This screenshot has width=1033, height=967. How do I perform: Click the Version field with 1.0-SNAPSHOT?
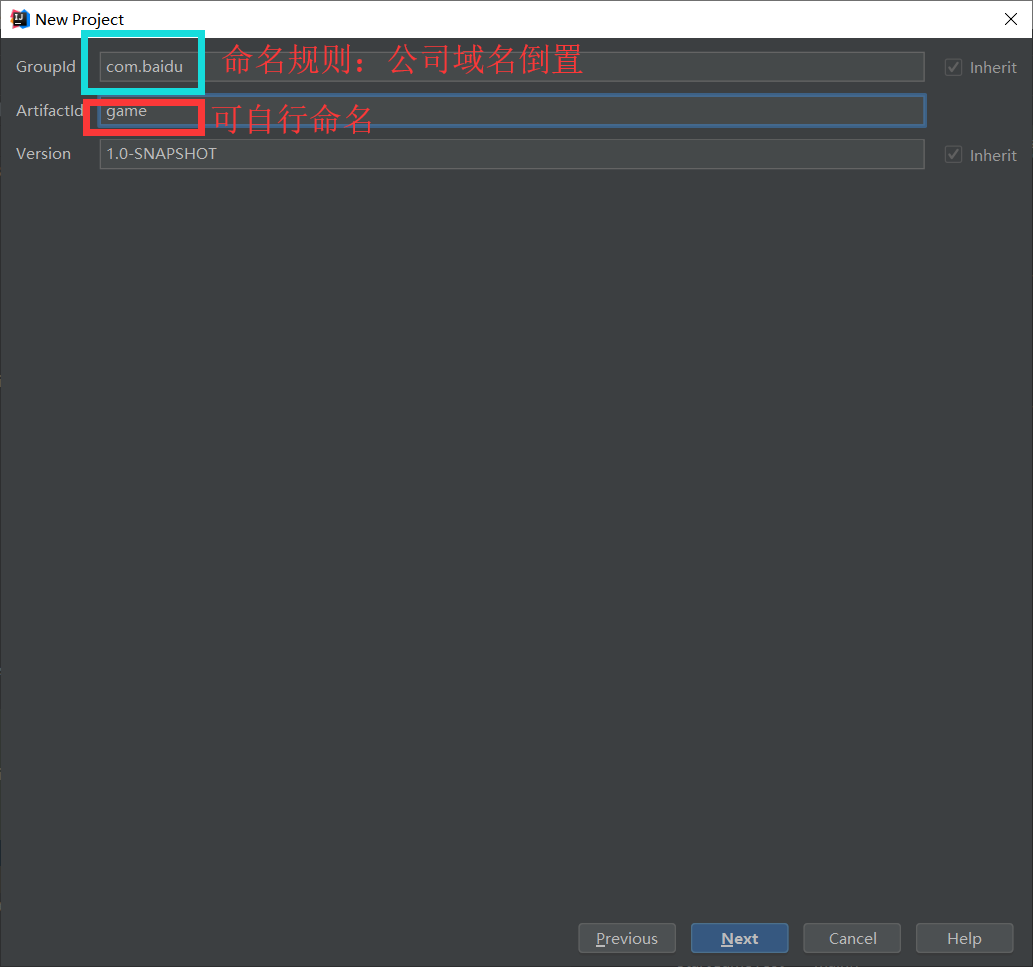[x=400, y=153]
